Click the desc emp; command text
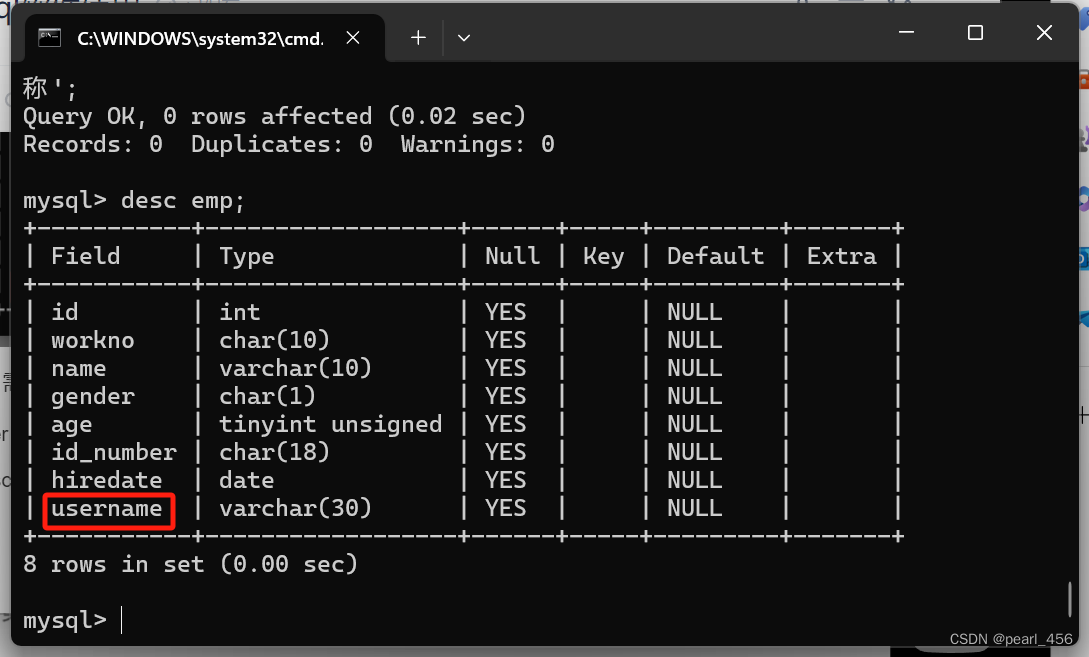This screenshot has height=657, width=1089. point(183,200)
